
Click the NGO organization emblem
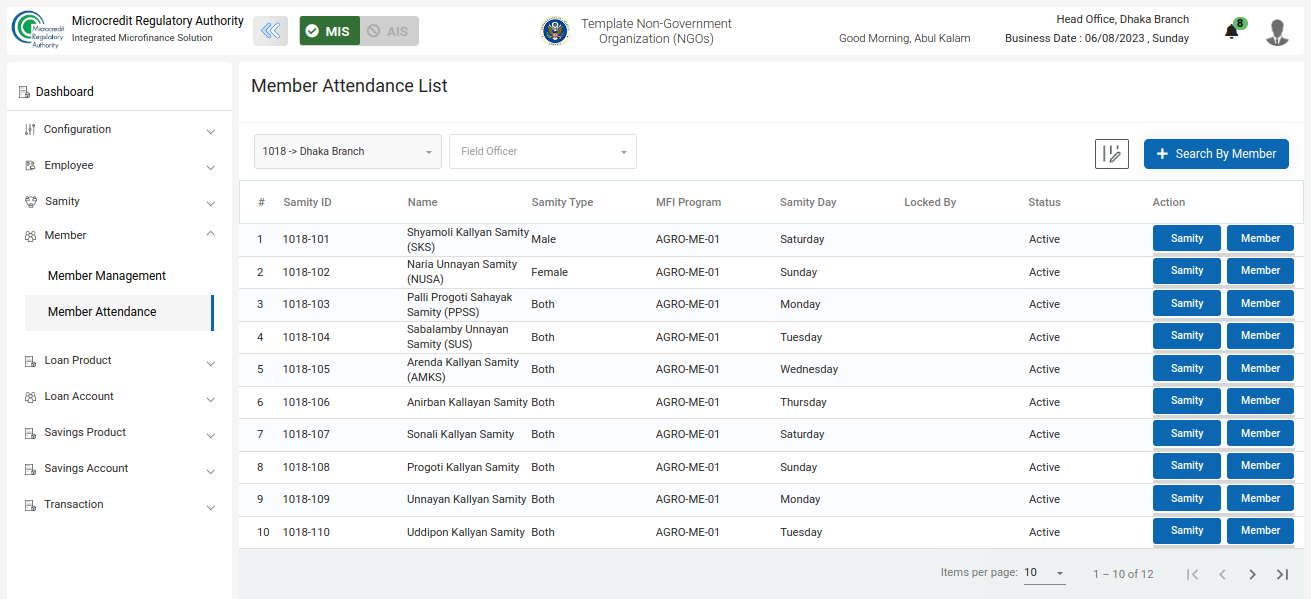[554, 31]
